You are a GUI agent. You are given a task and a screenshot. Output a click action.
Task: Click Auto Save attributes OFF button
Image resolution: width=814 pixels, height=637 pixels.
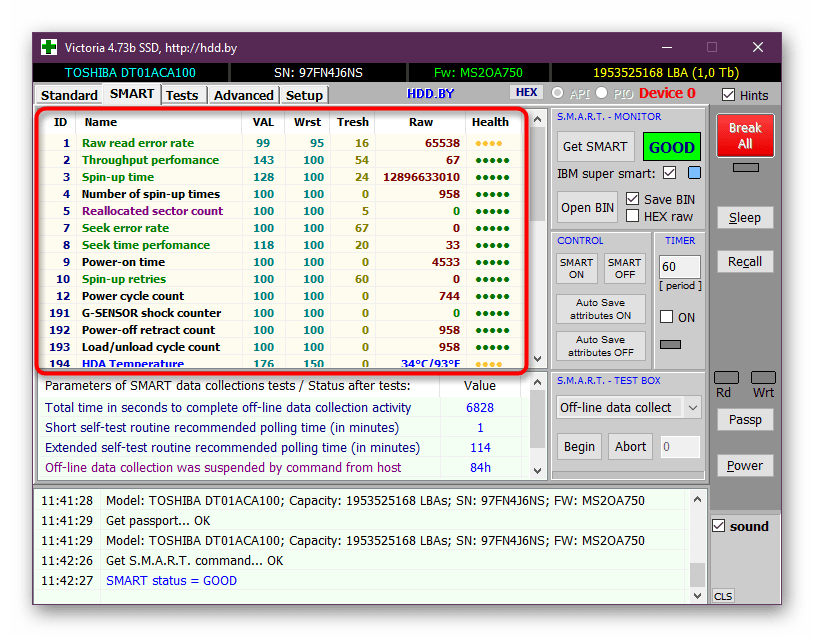(x=601, y=346)
